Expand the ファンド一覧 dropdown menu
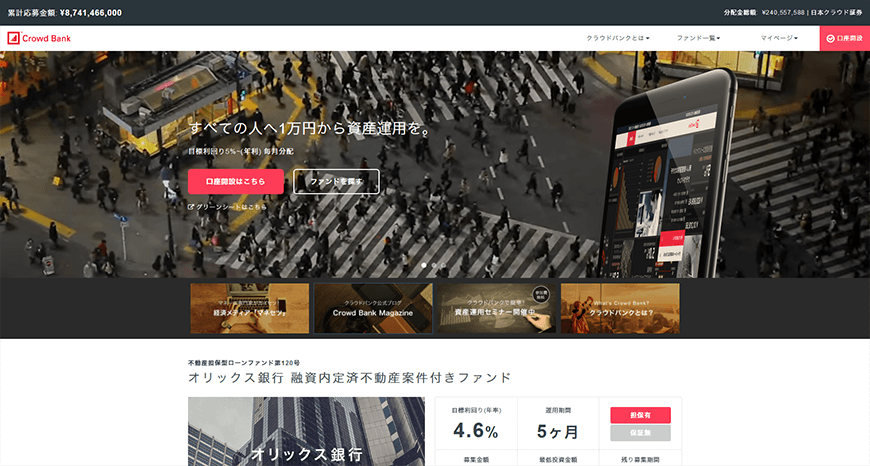Image resolution: width=870 pixels, height=466 pixels. coord(698,38)
